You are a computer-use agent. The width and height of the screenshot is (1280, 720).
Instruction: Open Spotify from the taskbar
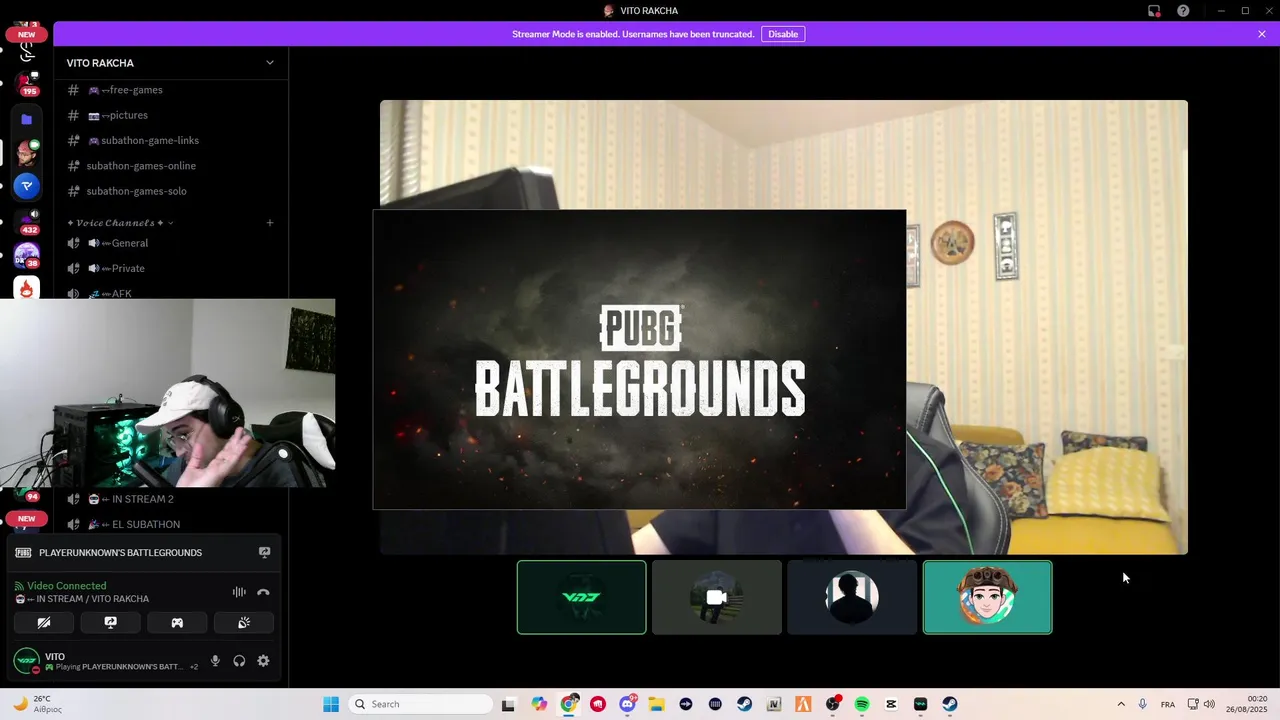[862, 704]
